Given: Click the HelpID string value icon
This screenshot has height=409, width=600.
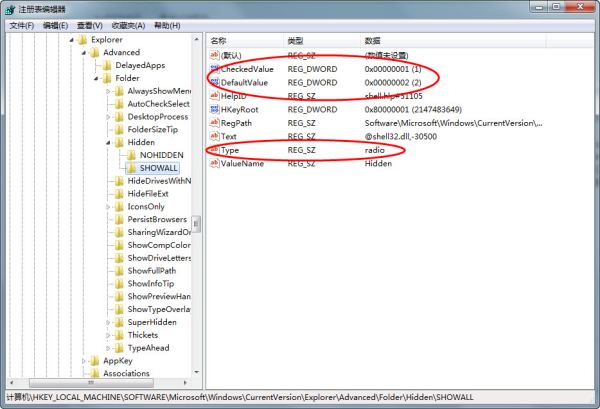Looking at the screenshot, I should tap(215, 96).
